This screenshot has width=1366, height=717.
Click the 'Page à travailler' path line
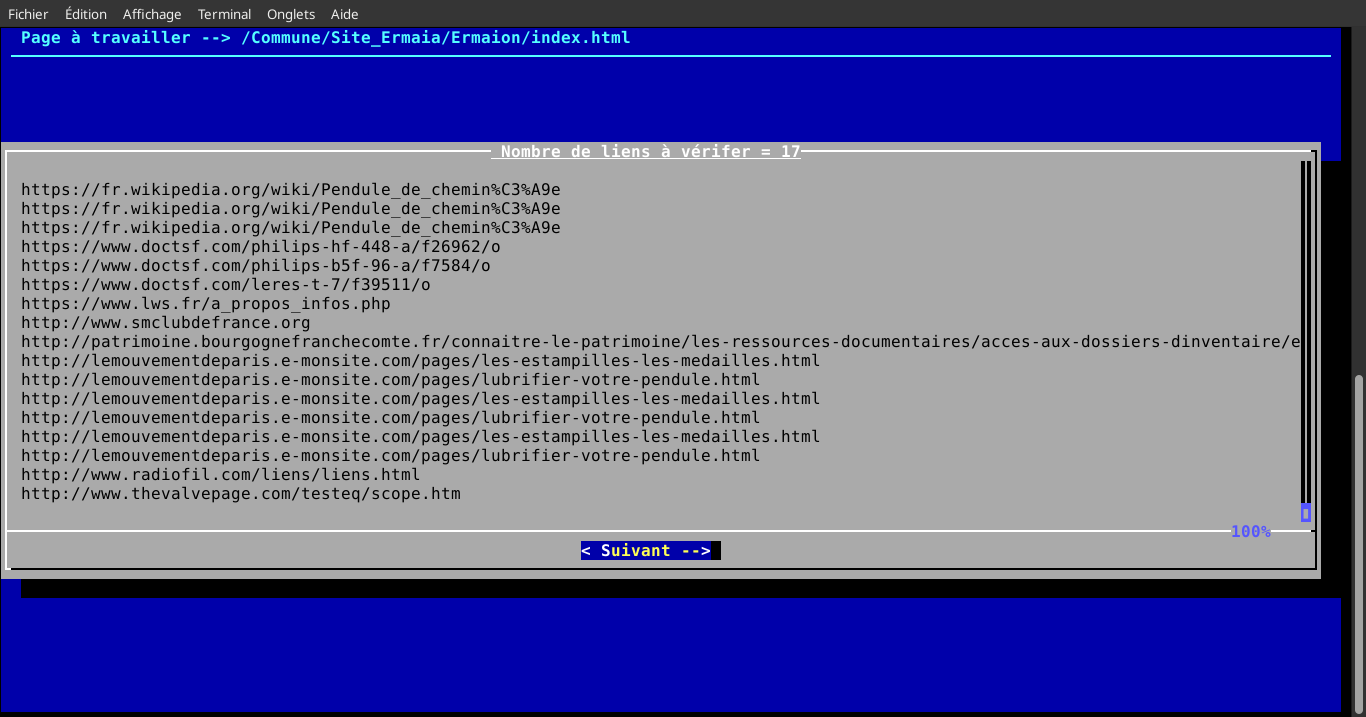325,38
